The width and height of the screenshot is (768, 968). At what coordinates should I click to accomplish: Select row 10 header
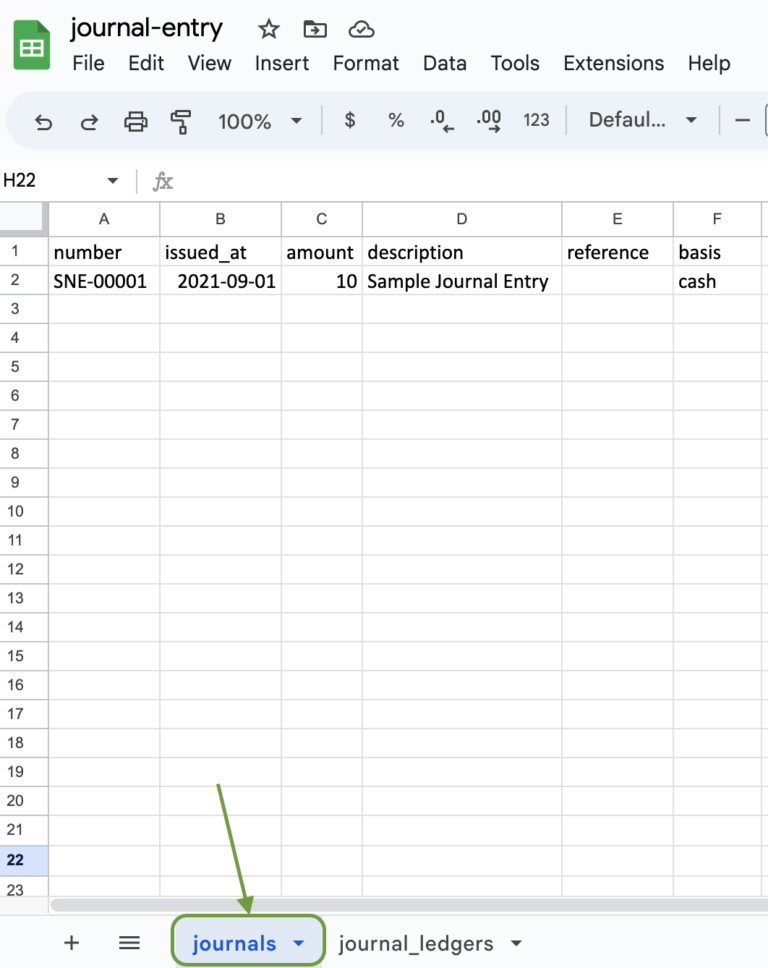point(23,511)
